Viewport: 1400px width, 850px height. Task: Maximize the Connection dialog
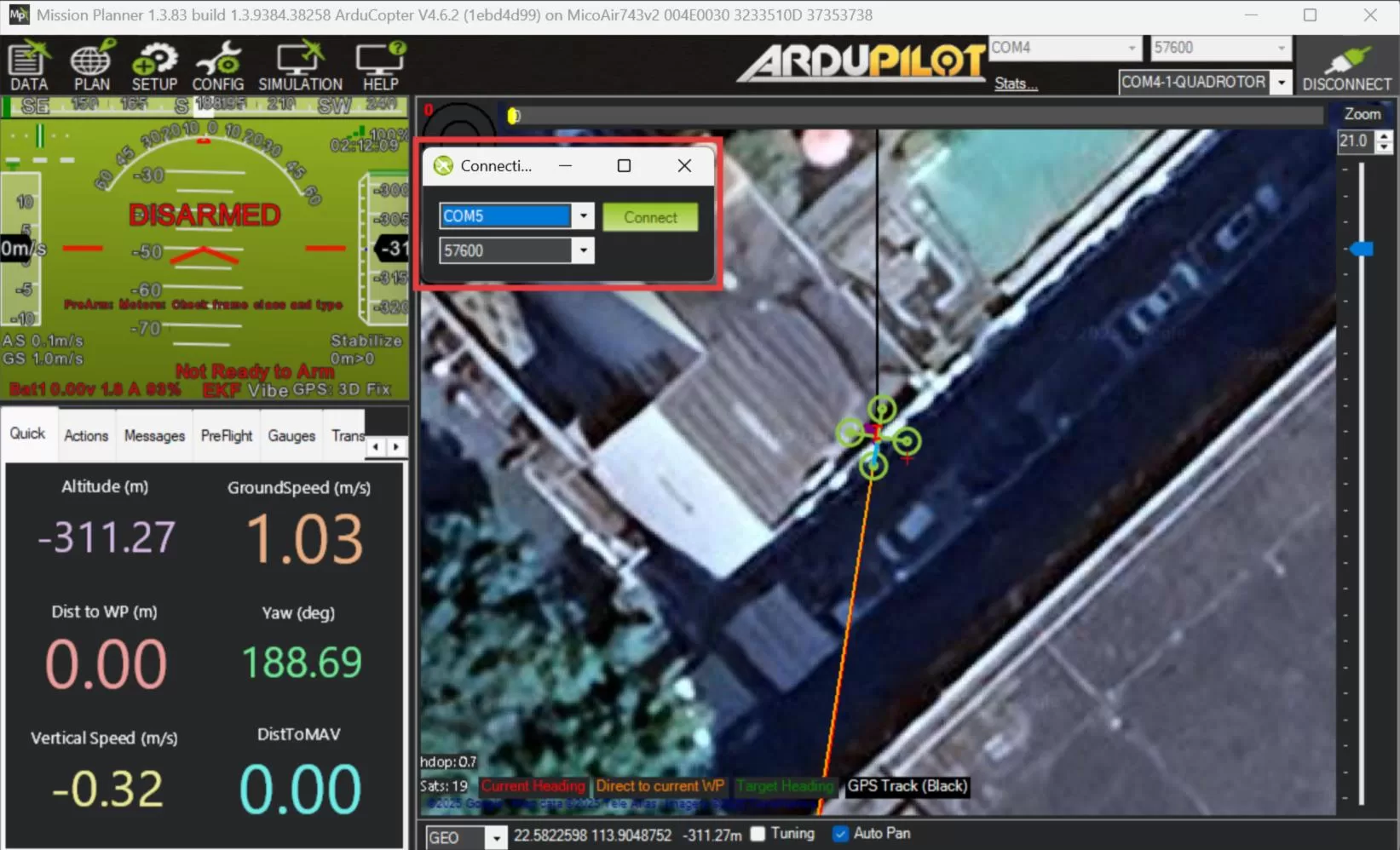pyautogui.click(x=624, y=165)
